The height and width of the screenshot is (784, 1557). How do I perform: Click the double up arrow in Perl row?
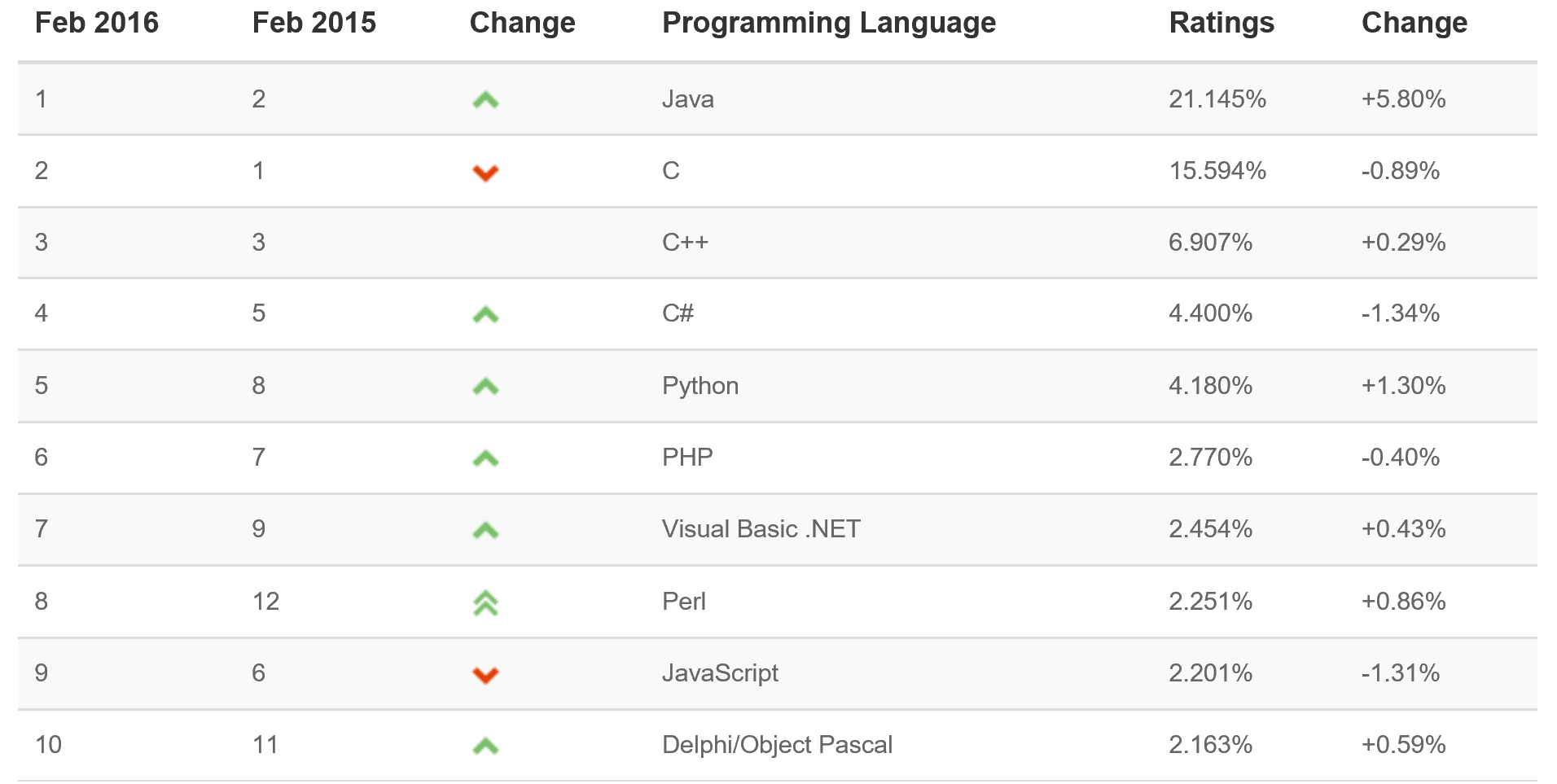coord(485,602)
